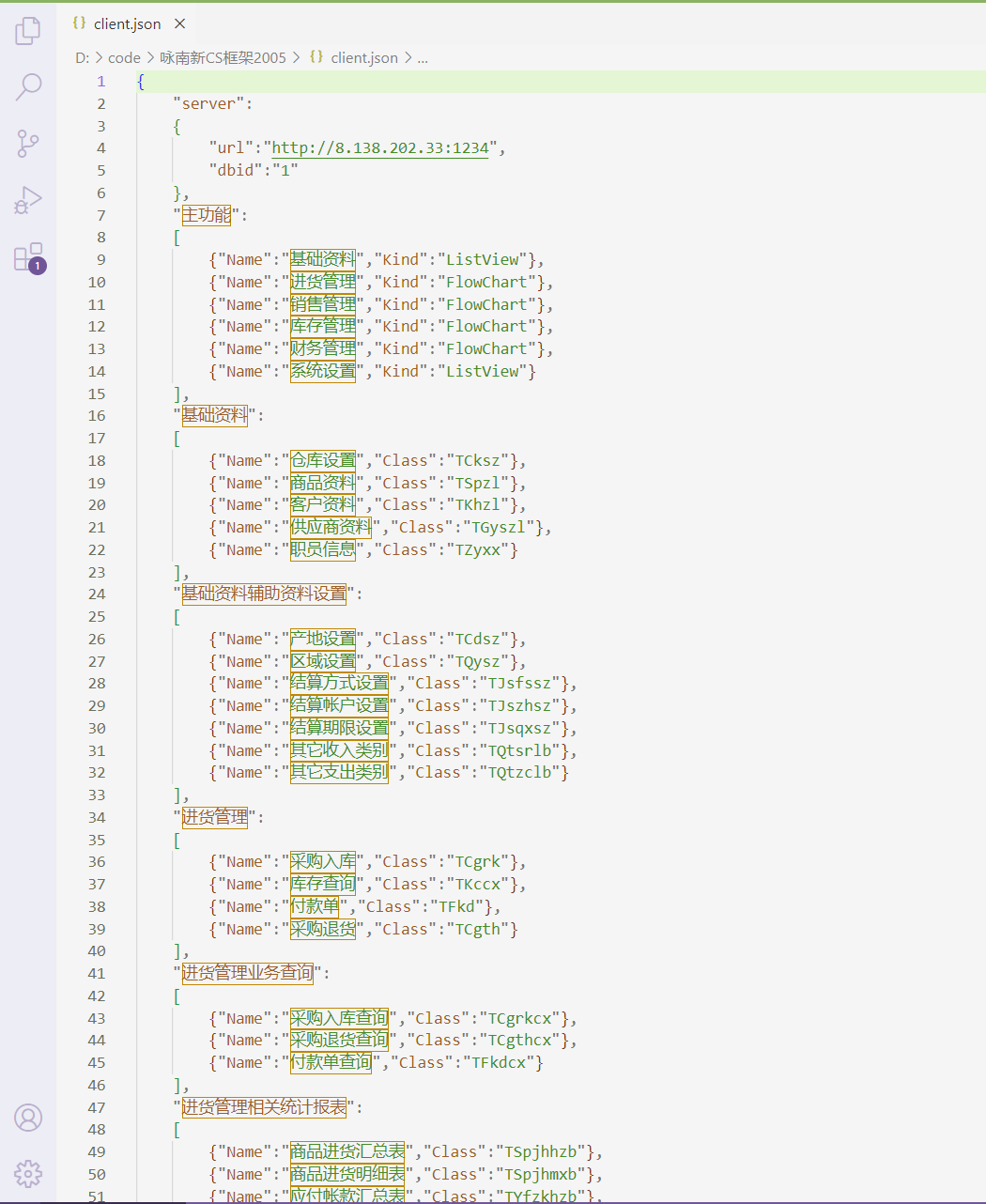This screenshot has width=986, height=1204.
Task: Click the "TZyxx" class value
Action: (479, 549)
